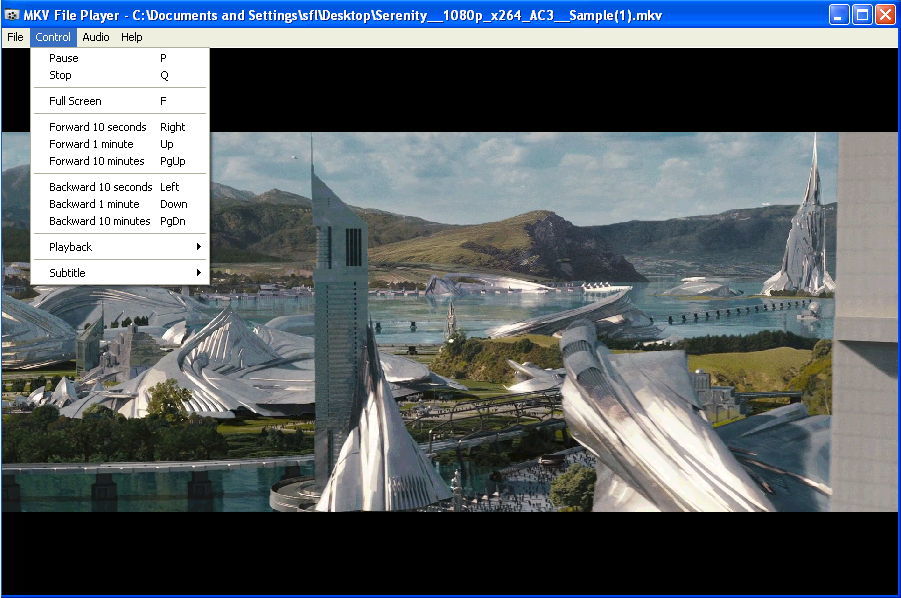Skip forward 10 seconds

click(97, 127)
